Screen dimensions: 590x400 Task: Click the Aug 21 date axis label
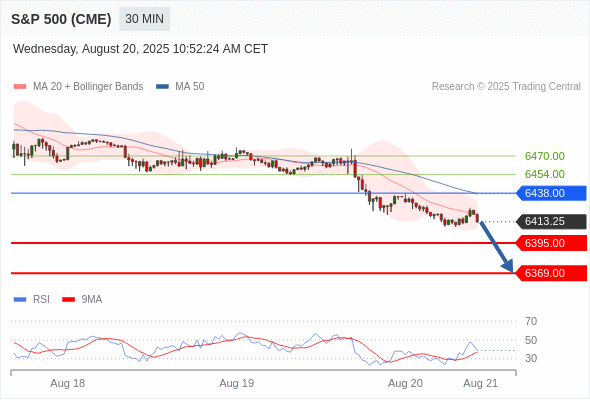481,383
